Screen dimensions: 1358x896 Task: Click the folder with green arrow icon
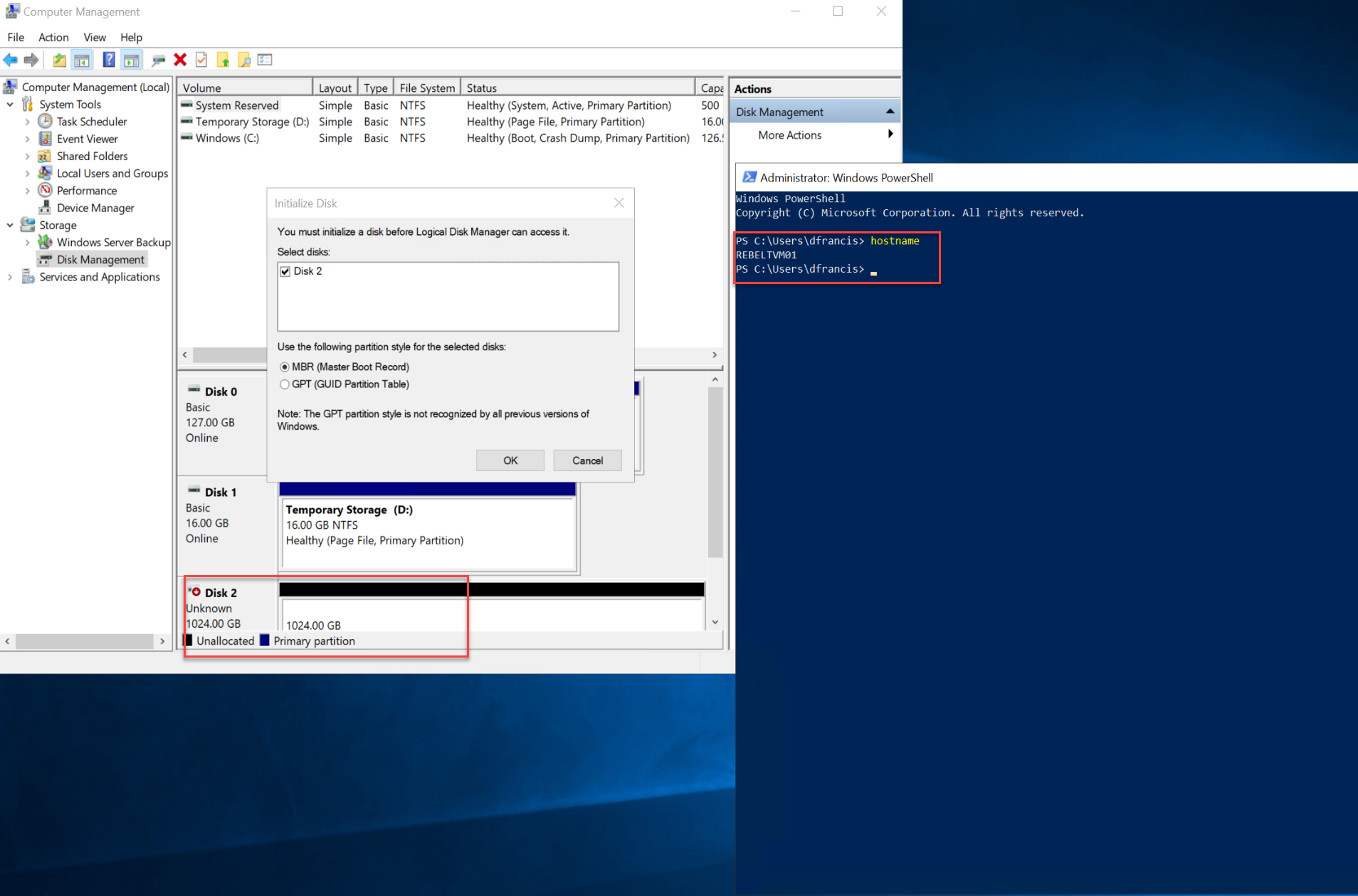pos(223,60)
